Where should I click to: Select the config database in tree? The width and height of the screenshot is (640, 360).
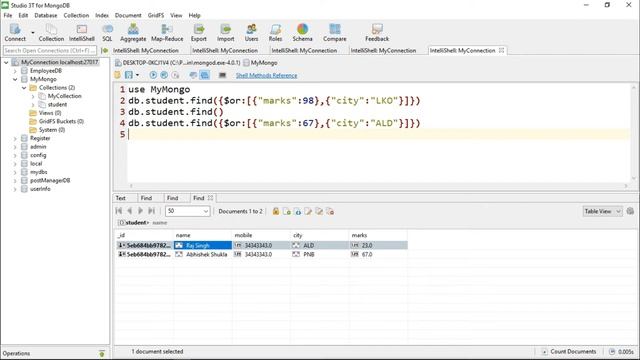coord(38,155)
